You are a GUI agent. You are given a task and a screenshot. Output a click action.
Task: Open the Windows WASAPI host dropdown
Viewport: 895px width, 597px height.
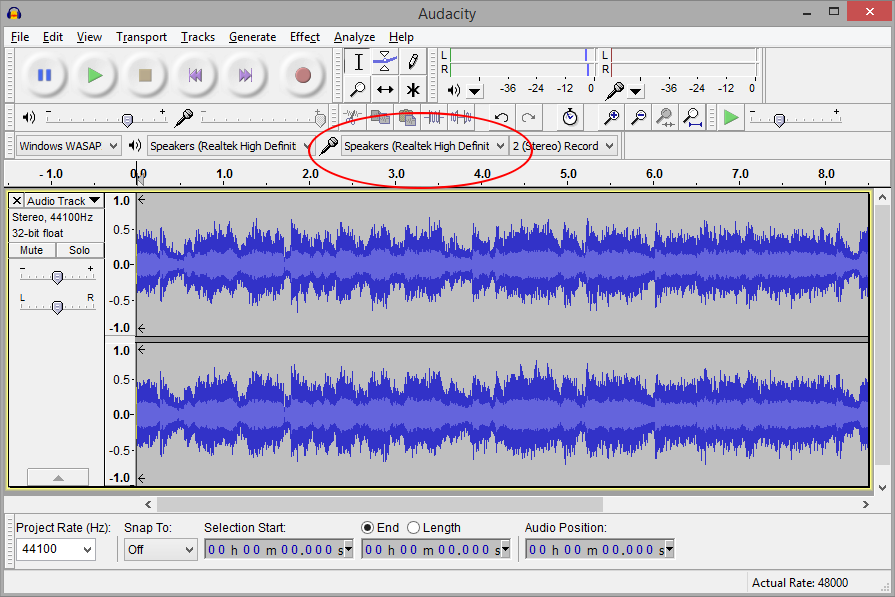67,146
